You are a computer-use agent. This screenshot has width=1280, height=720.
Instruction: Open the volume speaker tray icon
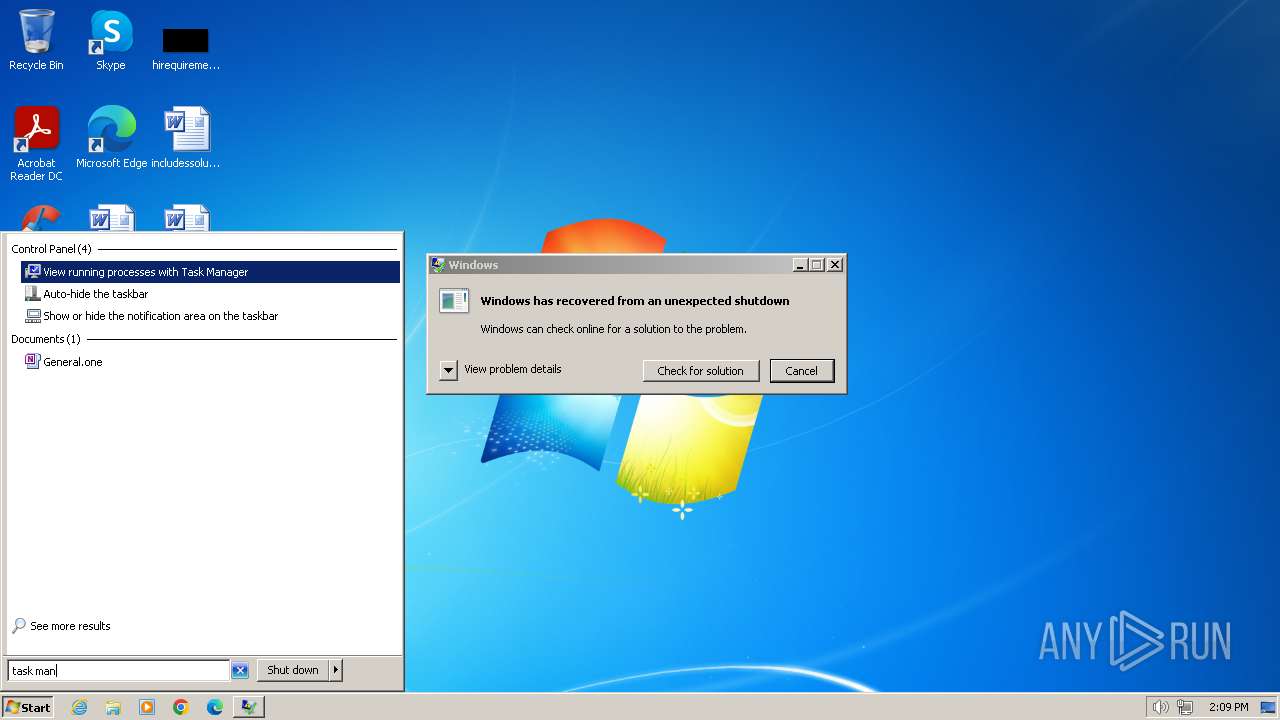(x=1160, y=707)
